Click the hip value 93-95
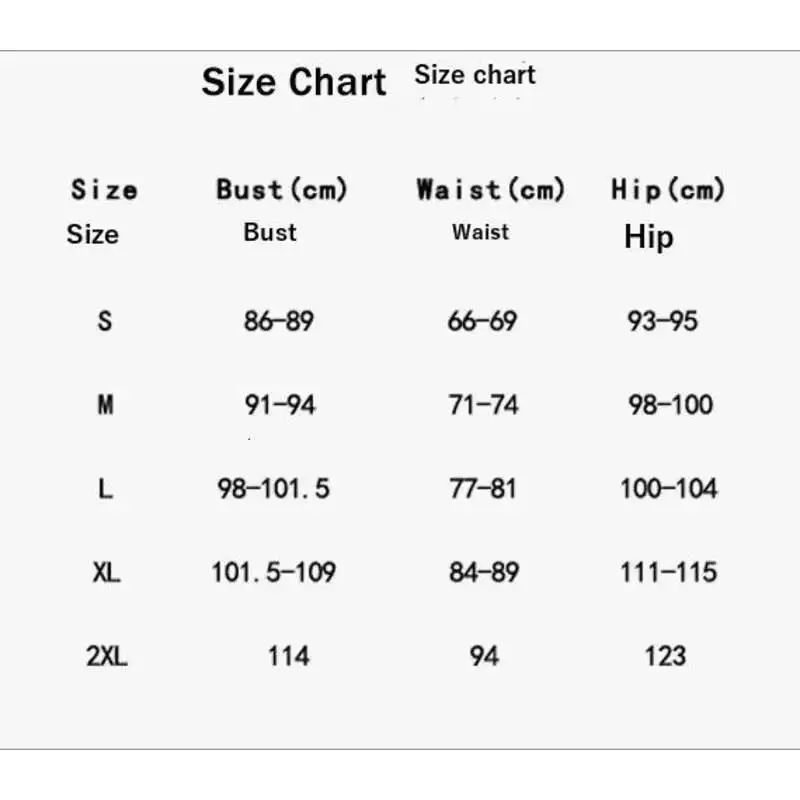 pyautogui.click(x=662, y=321)
